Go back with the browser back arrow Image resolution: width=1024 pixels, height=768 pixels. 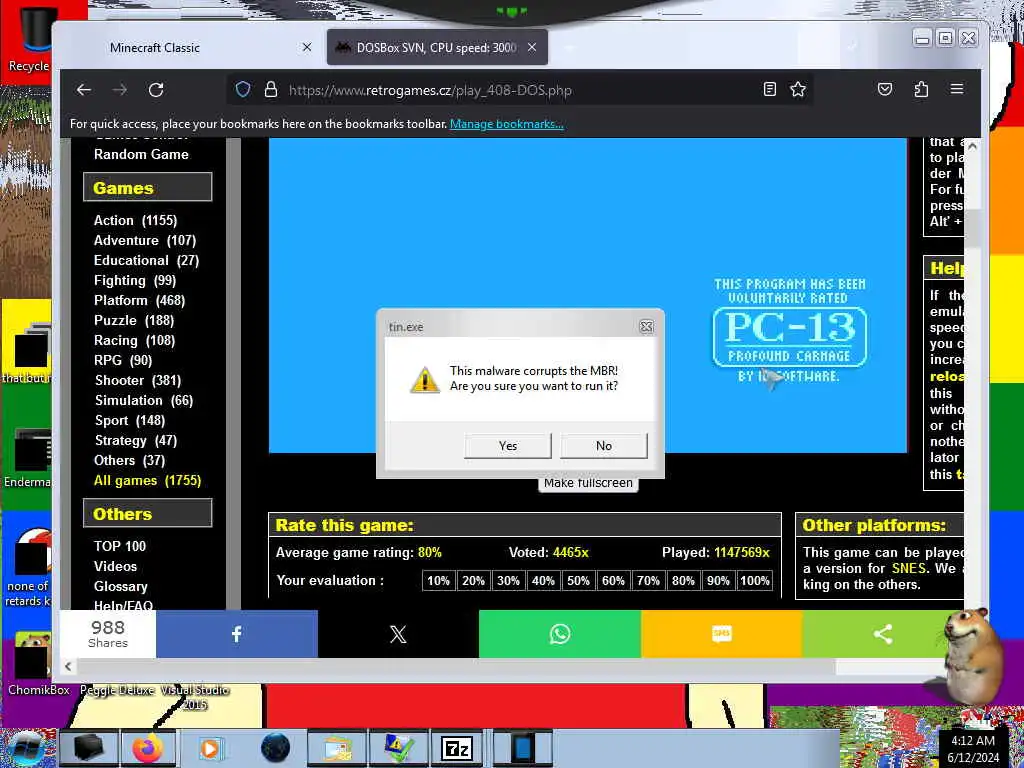[x=84, y=89]
